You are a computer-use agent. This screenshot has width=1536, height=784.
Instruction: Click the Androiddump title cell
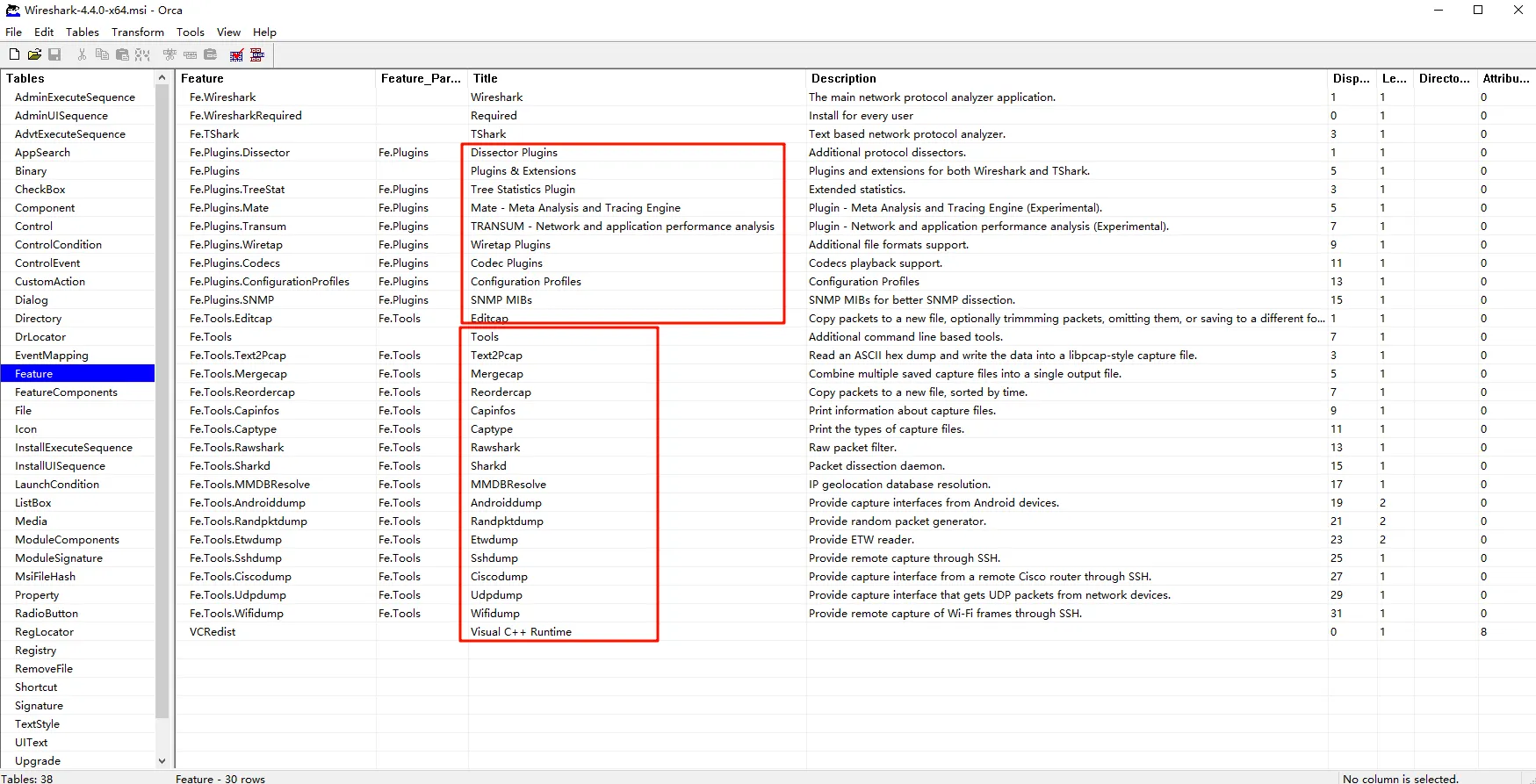pyautogui.click(x=506, y=503)
